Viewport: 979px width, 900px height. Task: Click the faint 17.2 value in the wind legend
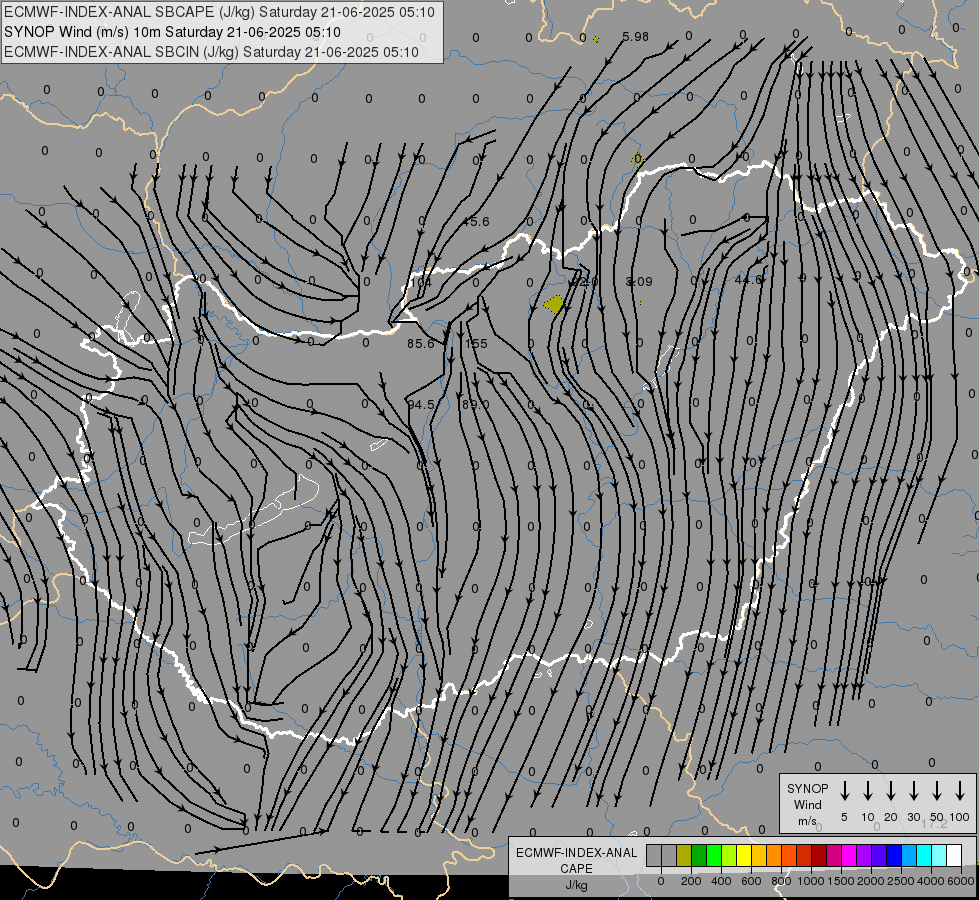(934, 824)
